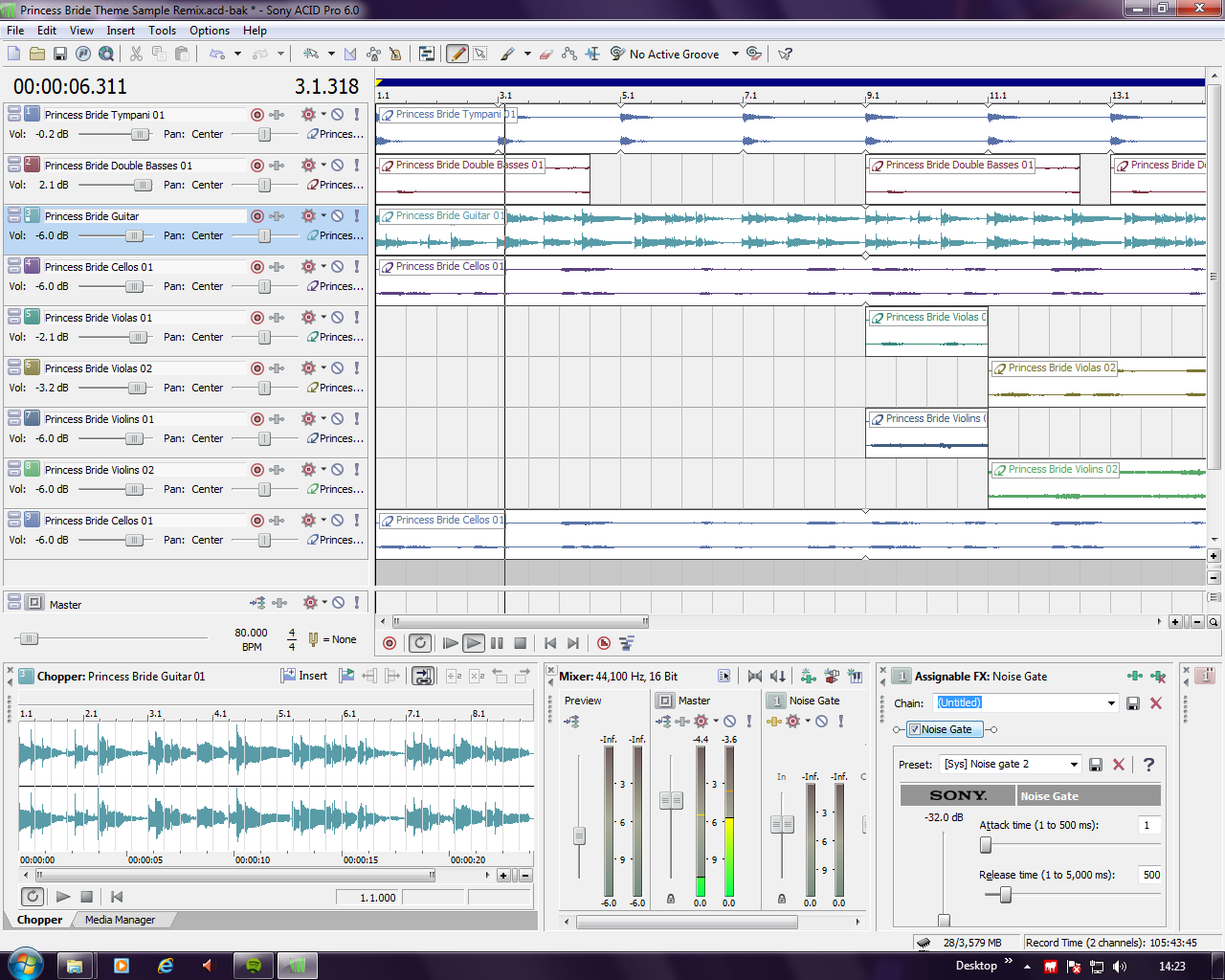Open the Preset dropdown for Noise Gate
This screenshot has width=1225, height=980.
[1074, 765]
